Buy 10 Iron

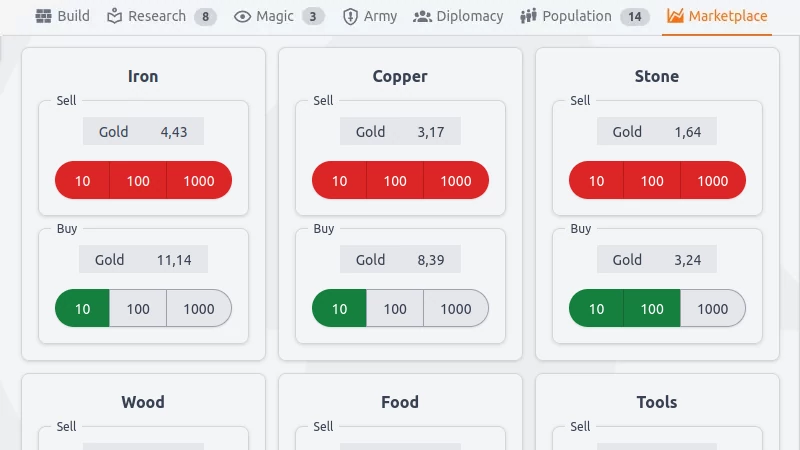pos(82,309)
